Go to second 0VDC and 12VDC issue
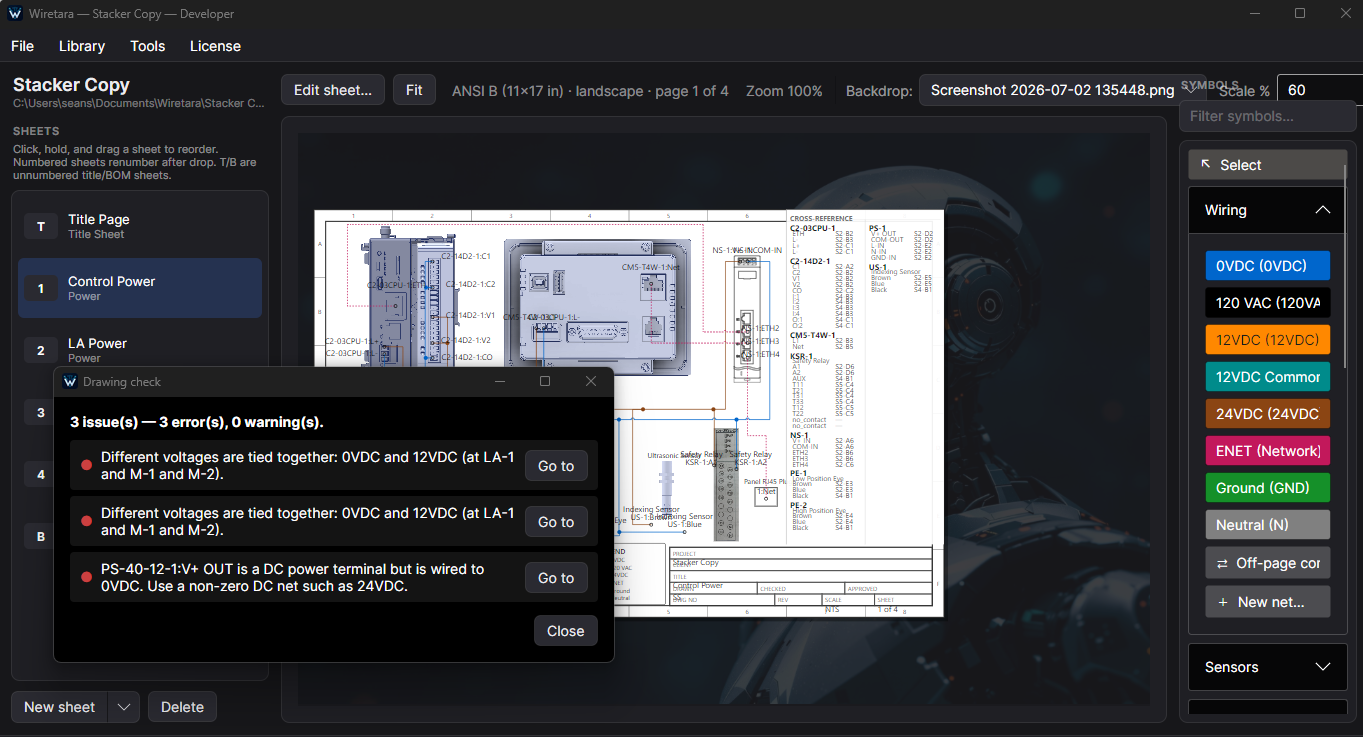Image resolution: width=1363 pixels, height=737 pixels. coord(556,522)
